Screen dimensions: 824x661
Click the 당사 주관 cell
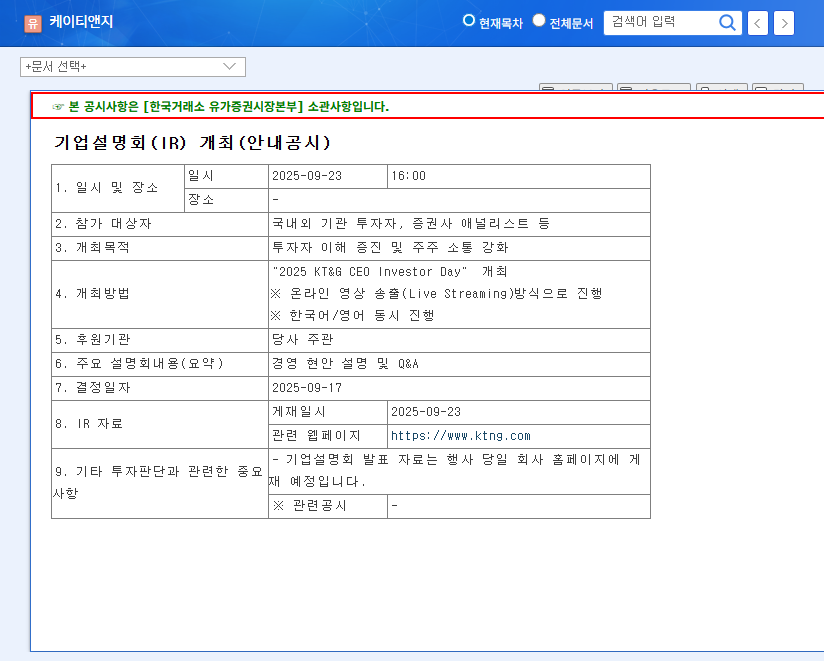click(x=459, y=340)
